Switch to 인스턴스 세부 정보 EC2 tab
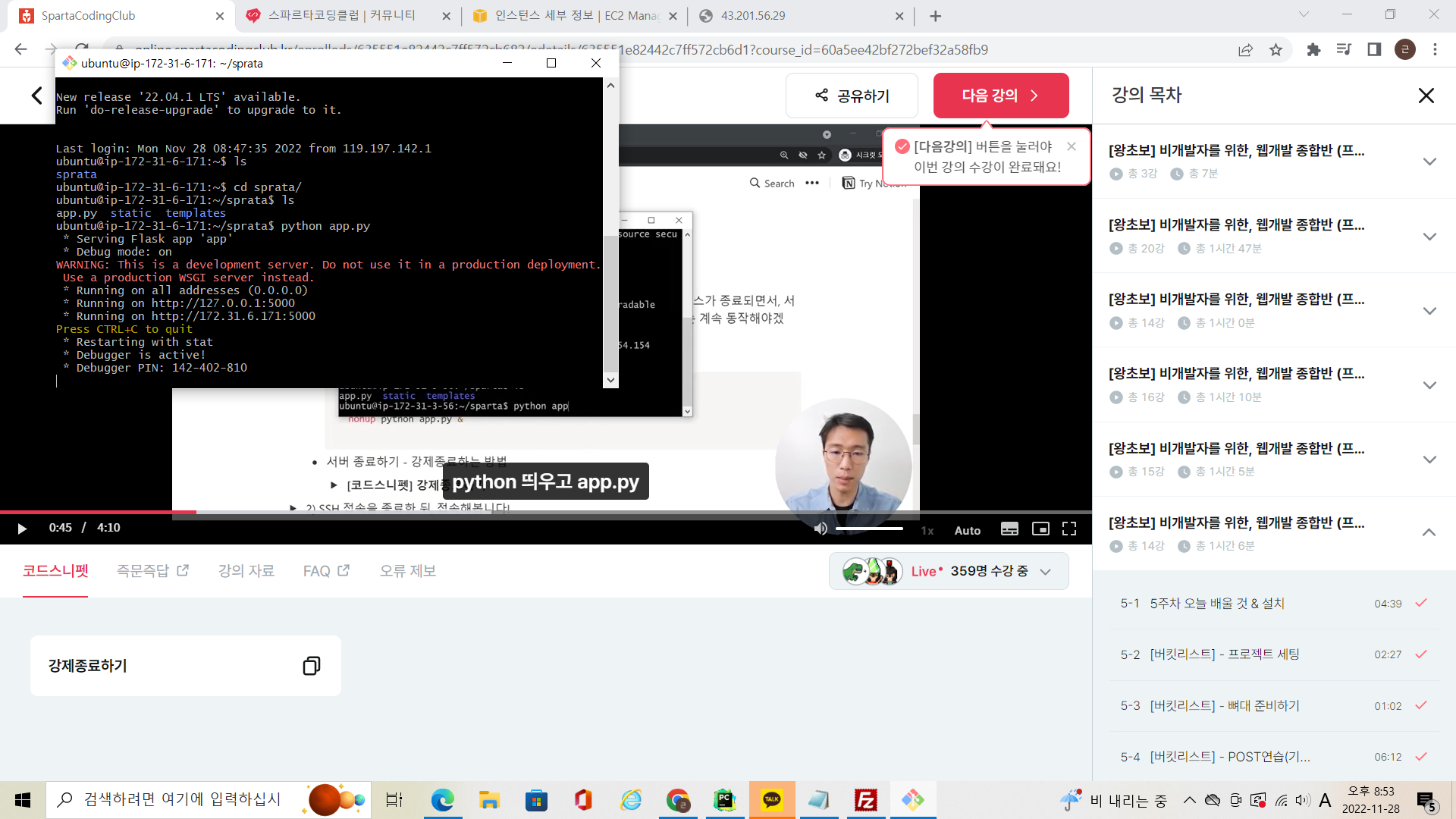Viewport: 1456px width, 819px height. [574, 16]
